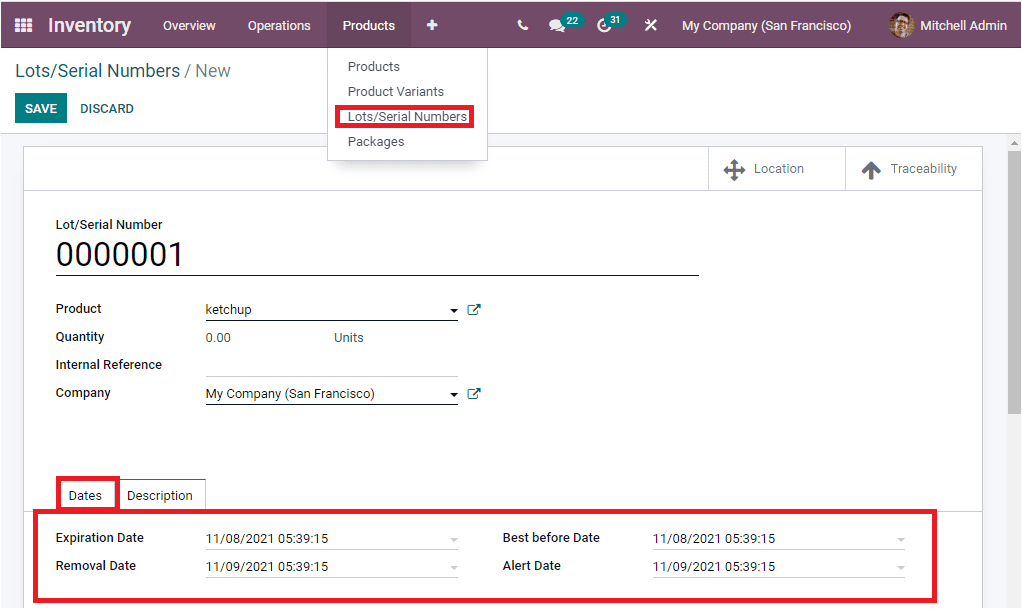The image size is (1022, 609).
Task: Open the apps menu grid icon
Action: (x=22, y=25)
